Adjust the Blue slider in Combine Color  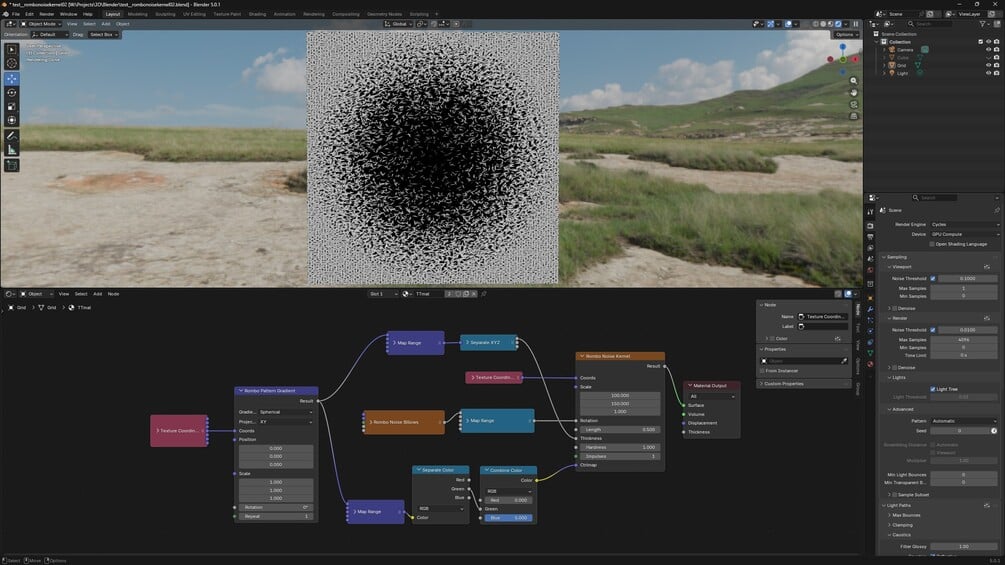point(508,518)
